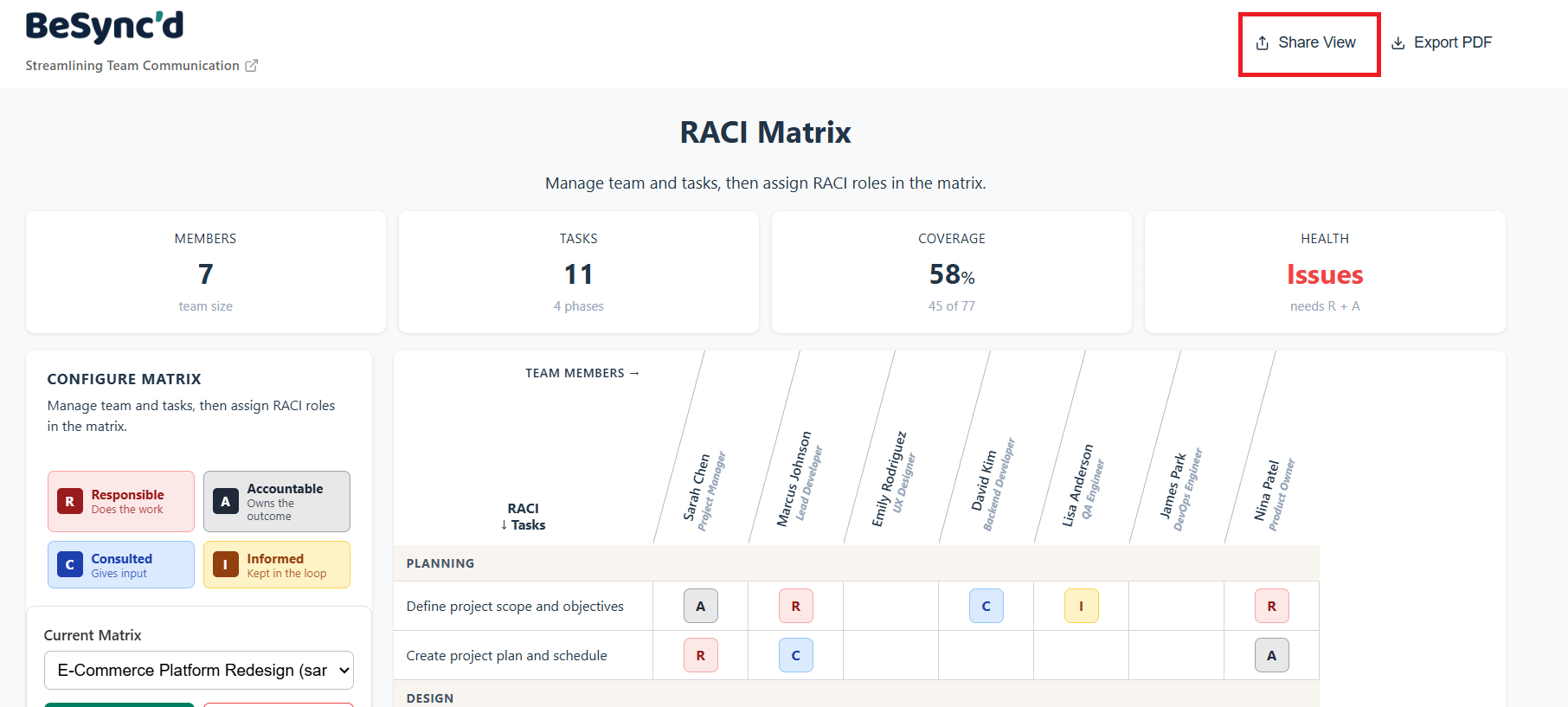
Task: Click the 'TEAM MEMBERS →' label
Action: coord(582,373)
